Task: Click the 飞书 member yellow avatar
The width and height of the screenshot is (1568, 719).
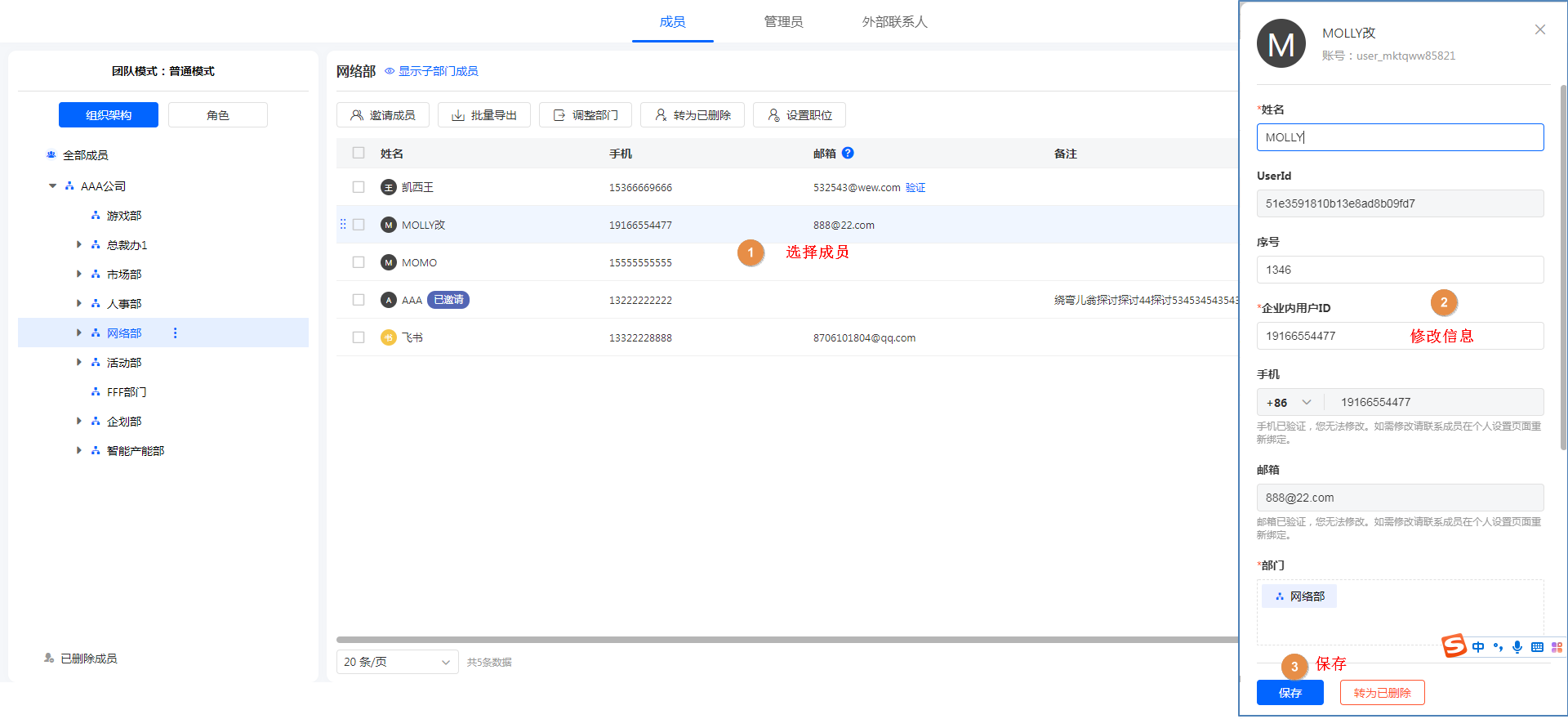Action: [x=389, y=337]
